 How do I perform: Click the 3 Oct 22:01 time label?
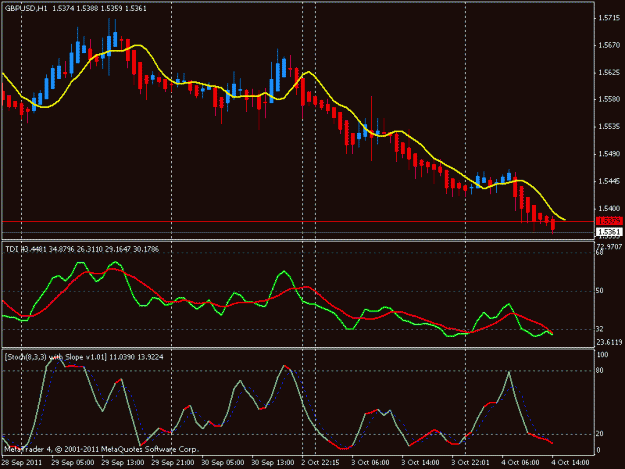pos(470,463)
